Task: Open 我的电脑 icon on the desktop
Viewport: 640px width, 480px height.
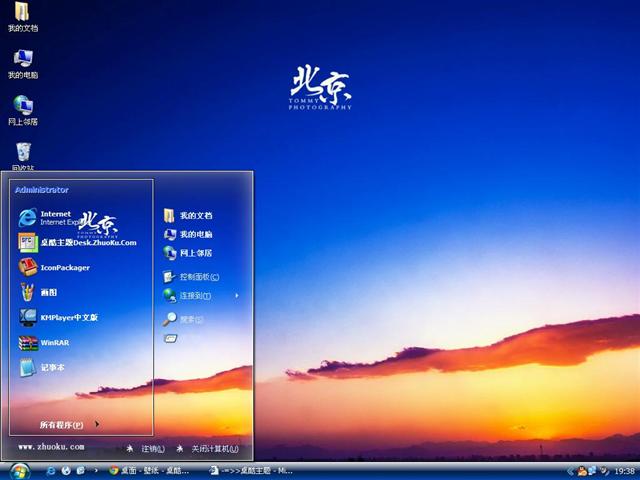Action: (23, 64)
